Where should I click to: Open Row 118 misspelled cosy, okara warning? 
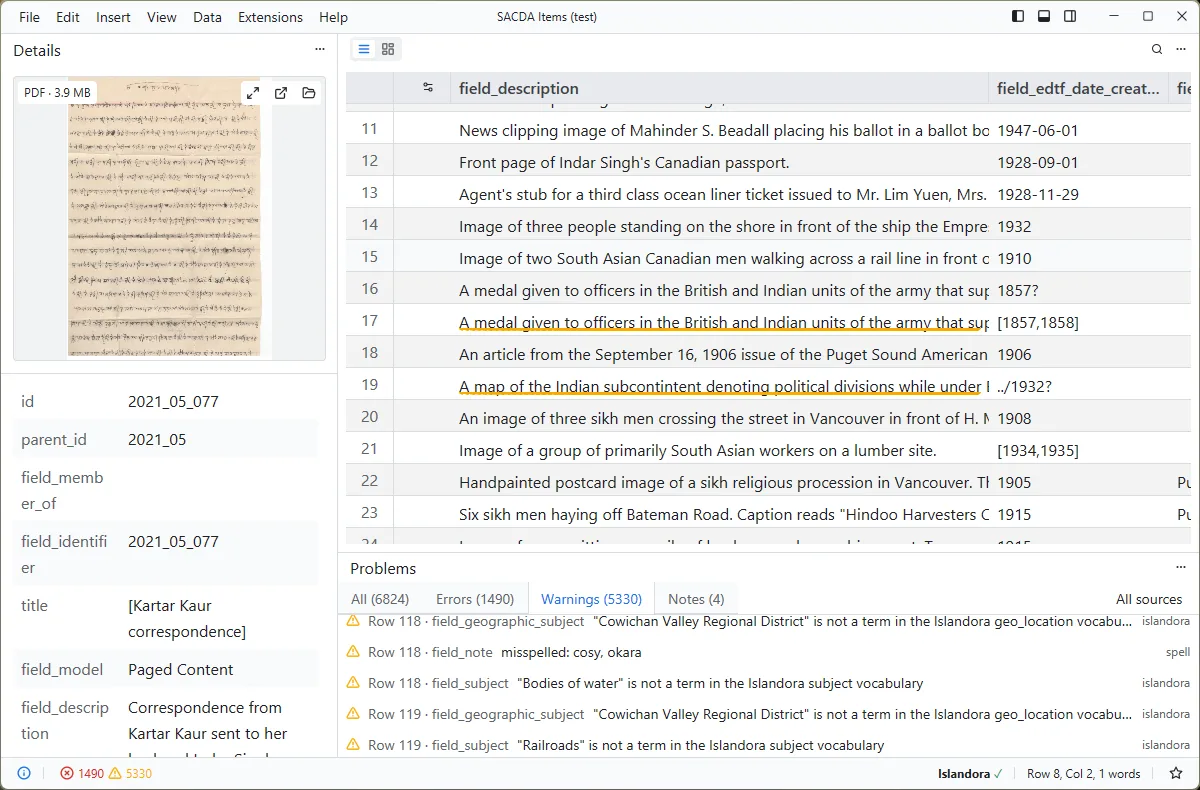768,652
